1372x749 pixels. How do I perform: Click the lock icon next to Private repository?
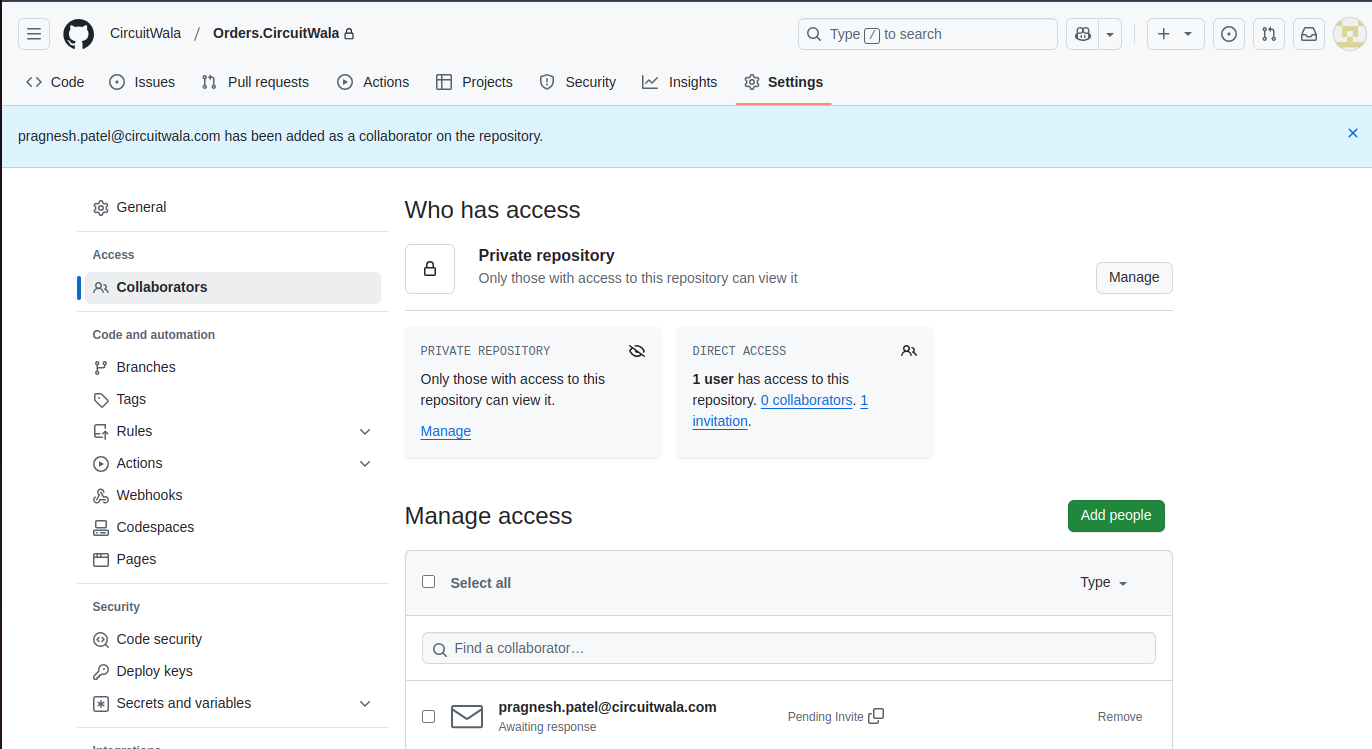[430, 269]
